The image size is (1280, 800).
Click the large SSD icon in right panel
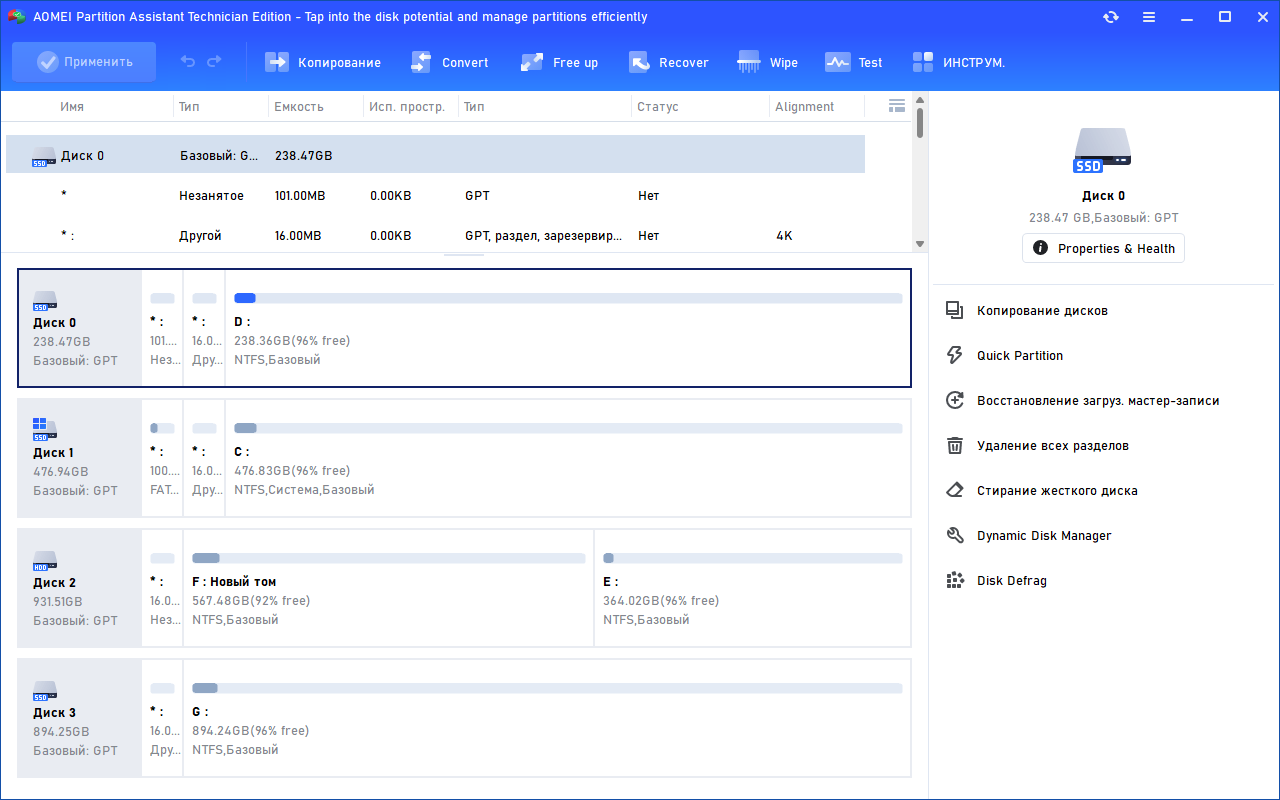[x=1103, y=150]
